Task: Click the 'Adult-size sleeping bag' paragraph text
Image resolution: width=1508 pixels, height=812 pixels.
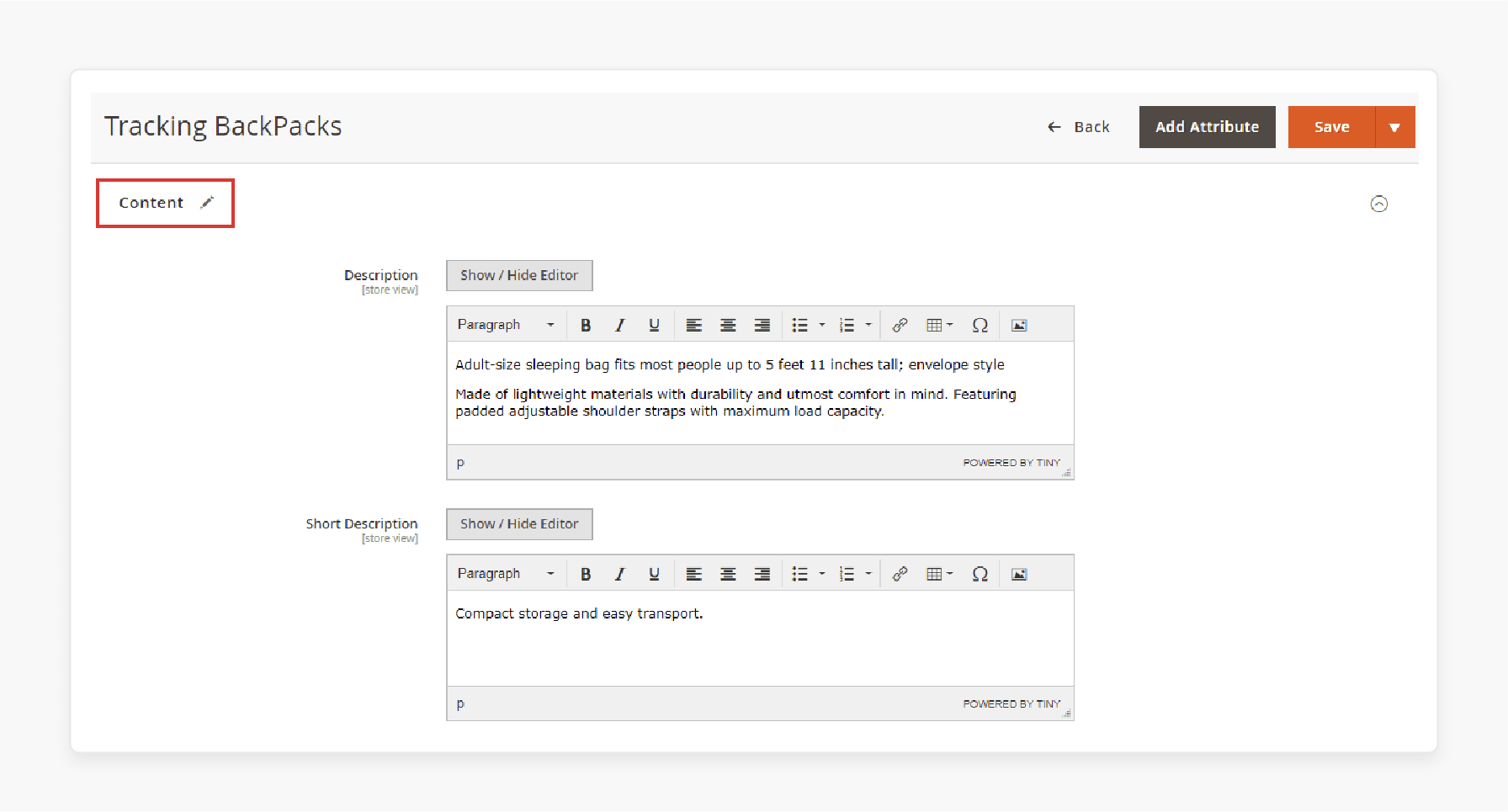Action: (730, 364)
